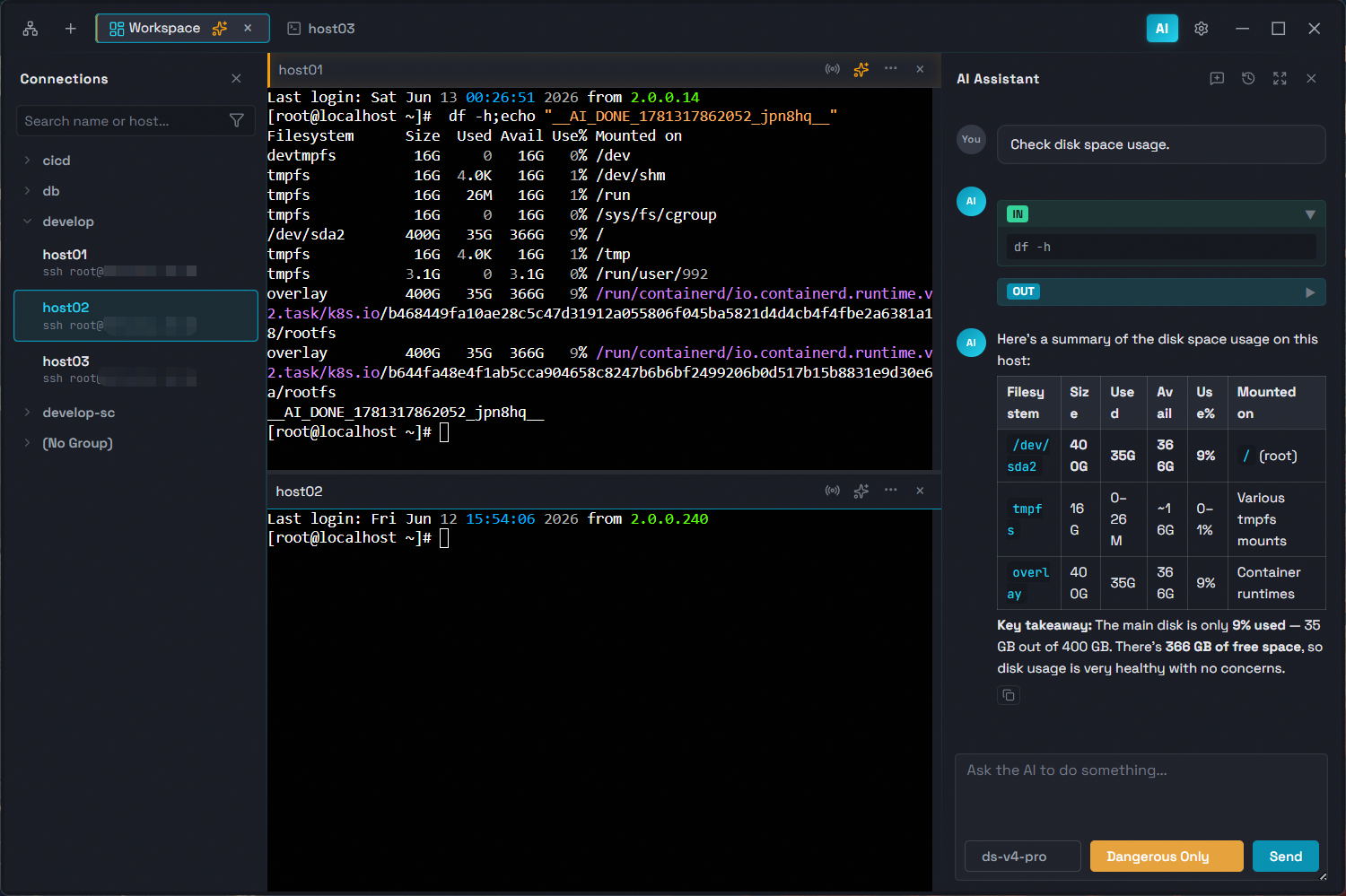Click the host01 pane title
Screen dimensions: 1346x896
click(x=301, y=70)
